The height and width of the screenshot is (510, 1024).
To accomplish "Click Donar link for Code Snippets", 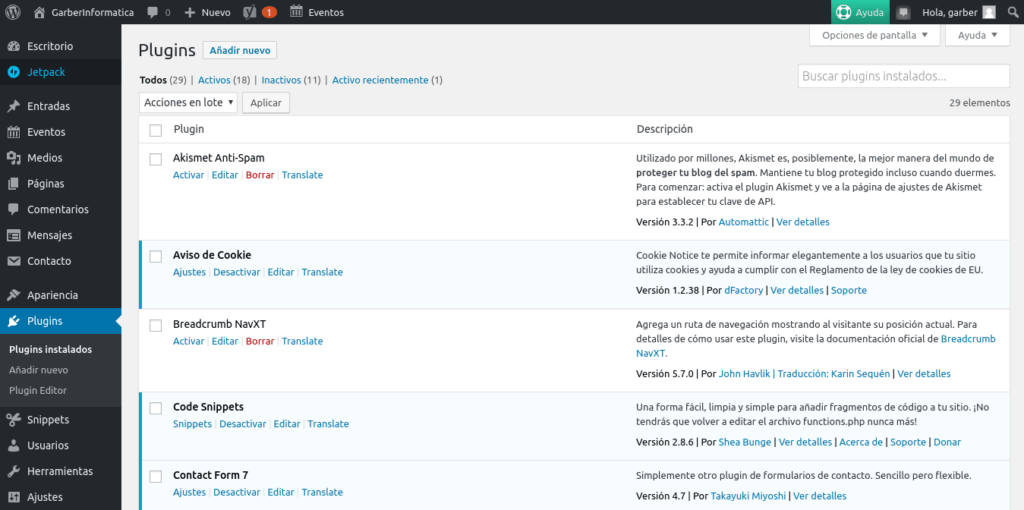I will pos(947,442).
